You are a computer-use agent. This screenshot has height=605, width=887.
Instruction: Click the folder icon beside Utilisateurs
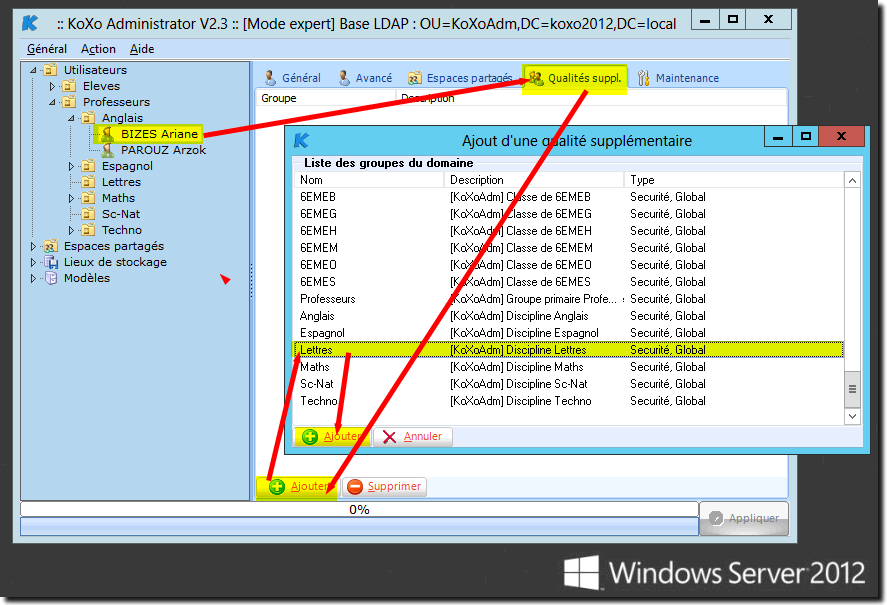[x=50, y=70]
